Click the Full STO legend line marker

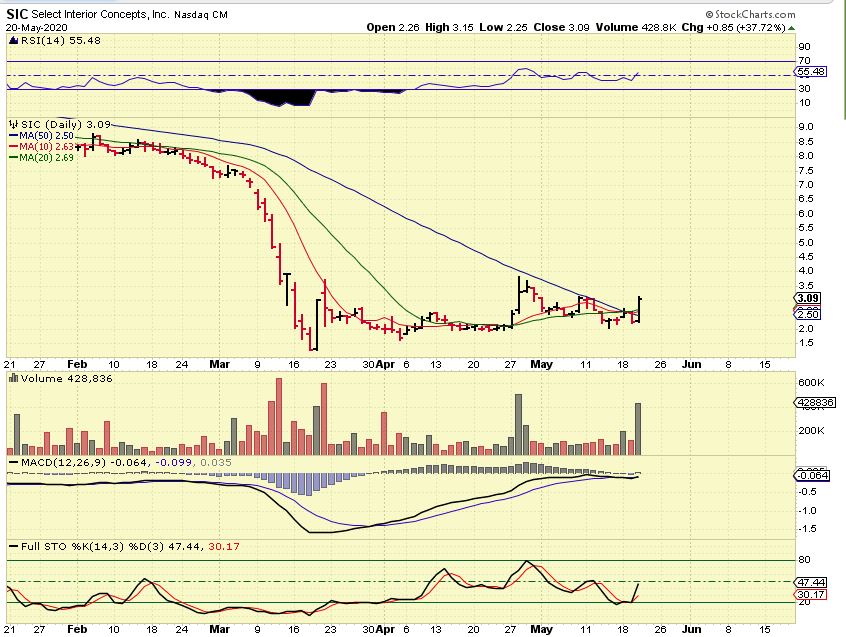13,547
